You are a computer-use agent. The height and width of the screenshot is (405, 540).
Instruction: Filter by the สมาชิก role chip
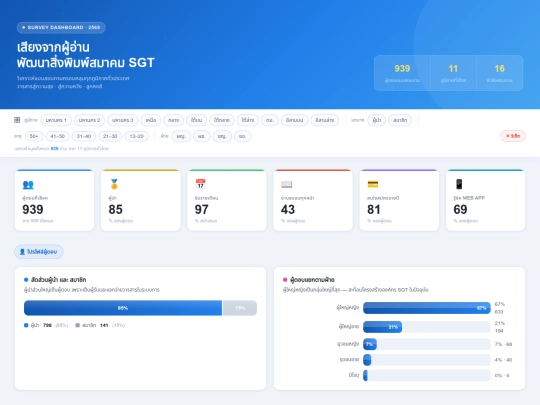point(400,120)
